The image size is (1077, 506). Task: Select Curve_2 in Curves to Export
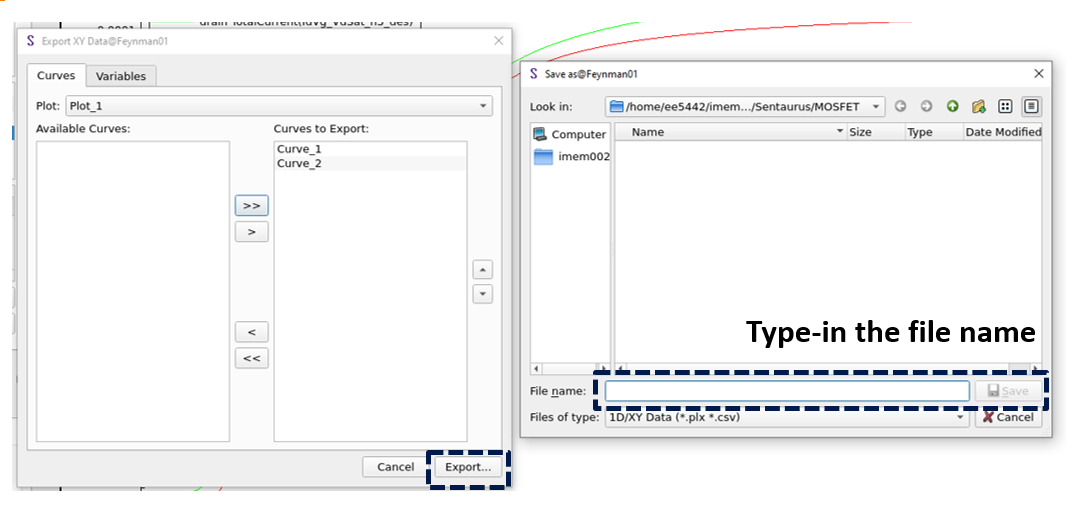click(300, 163)
